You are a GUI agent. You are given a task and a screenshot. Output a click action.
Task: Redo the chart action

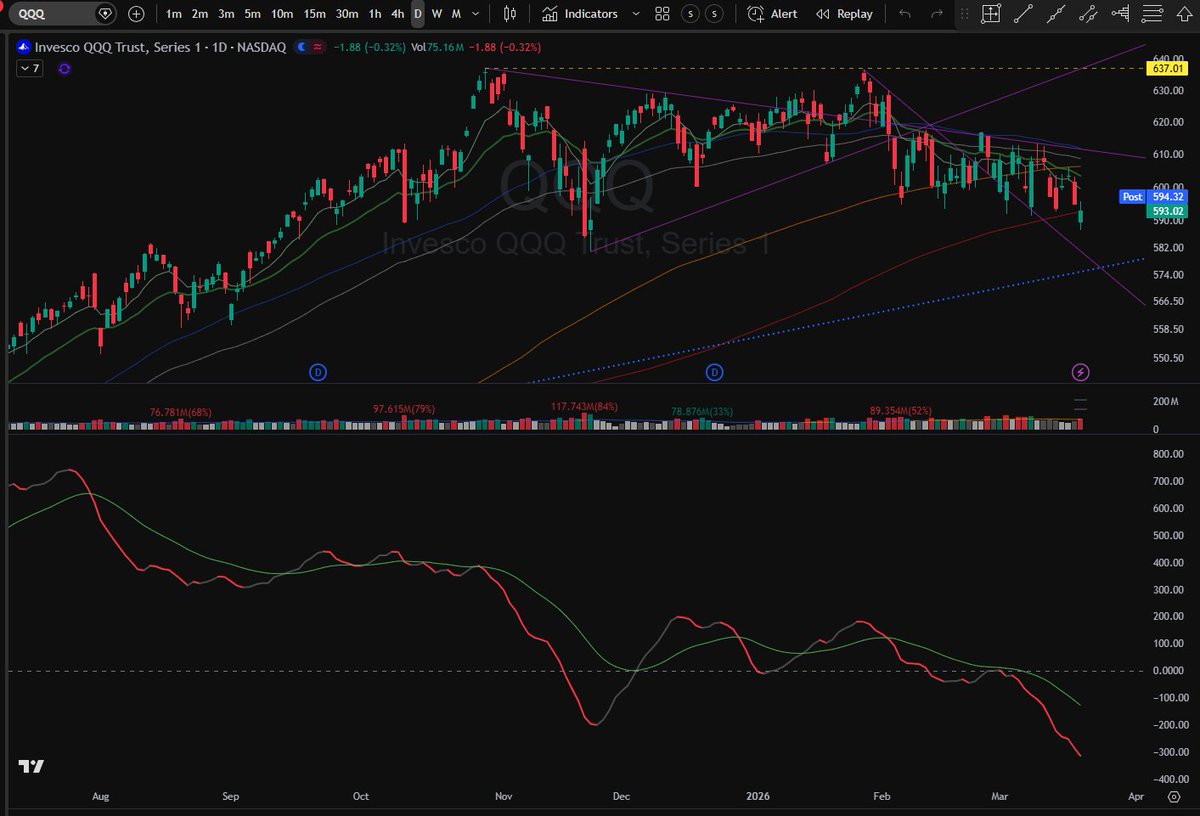[x=937, y=14]
